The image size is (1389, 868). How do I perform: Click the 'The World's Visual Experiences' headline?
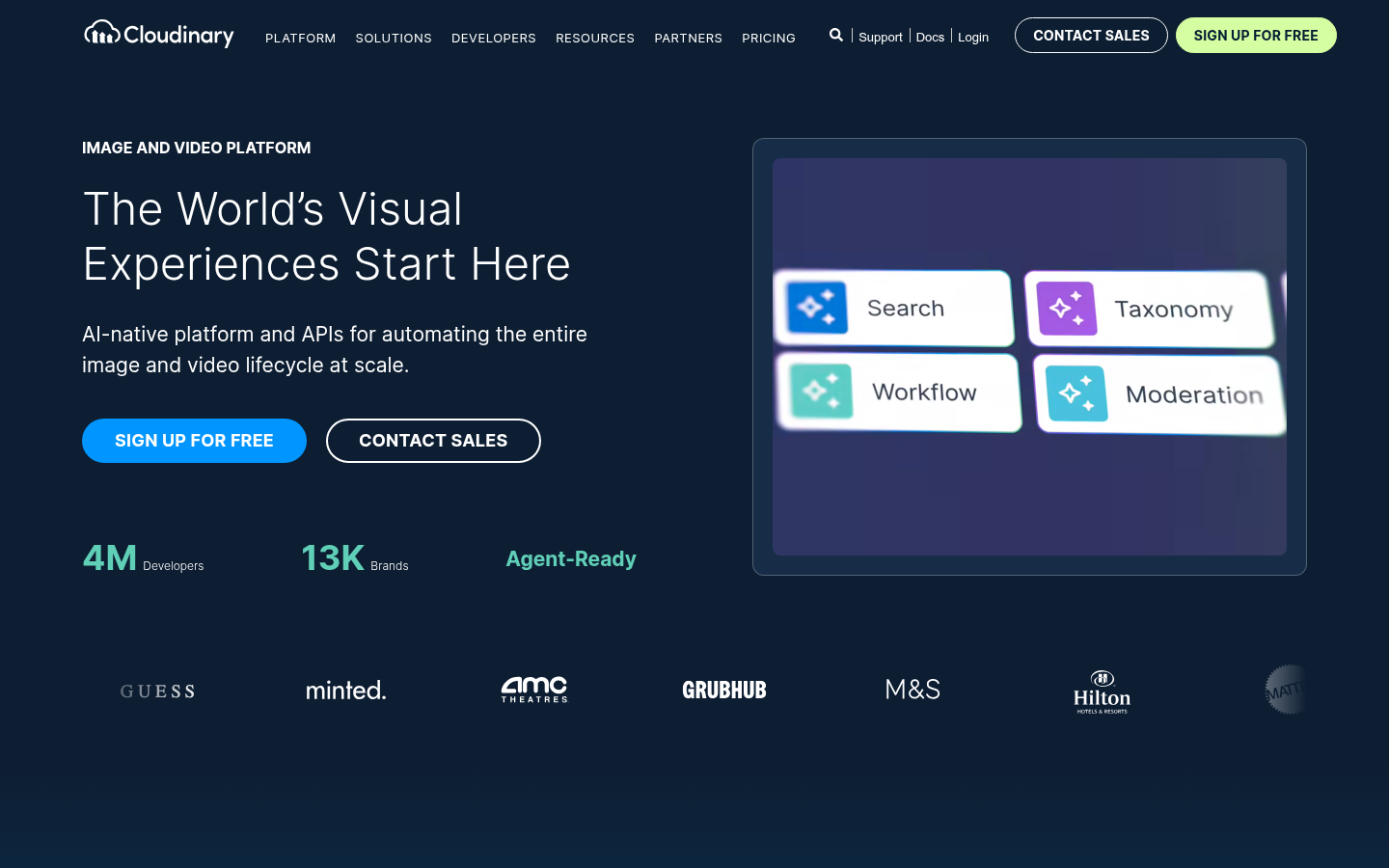327,236
